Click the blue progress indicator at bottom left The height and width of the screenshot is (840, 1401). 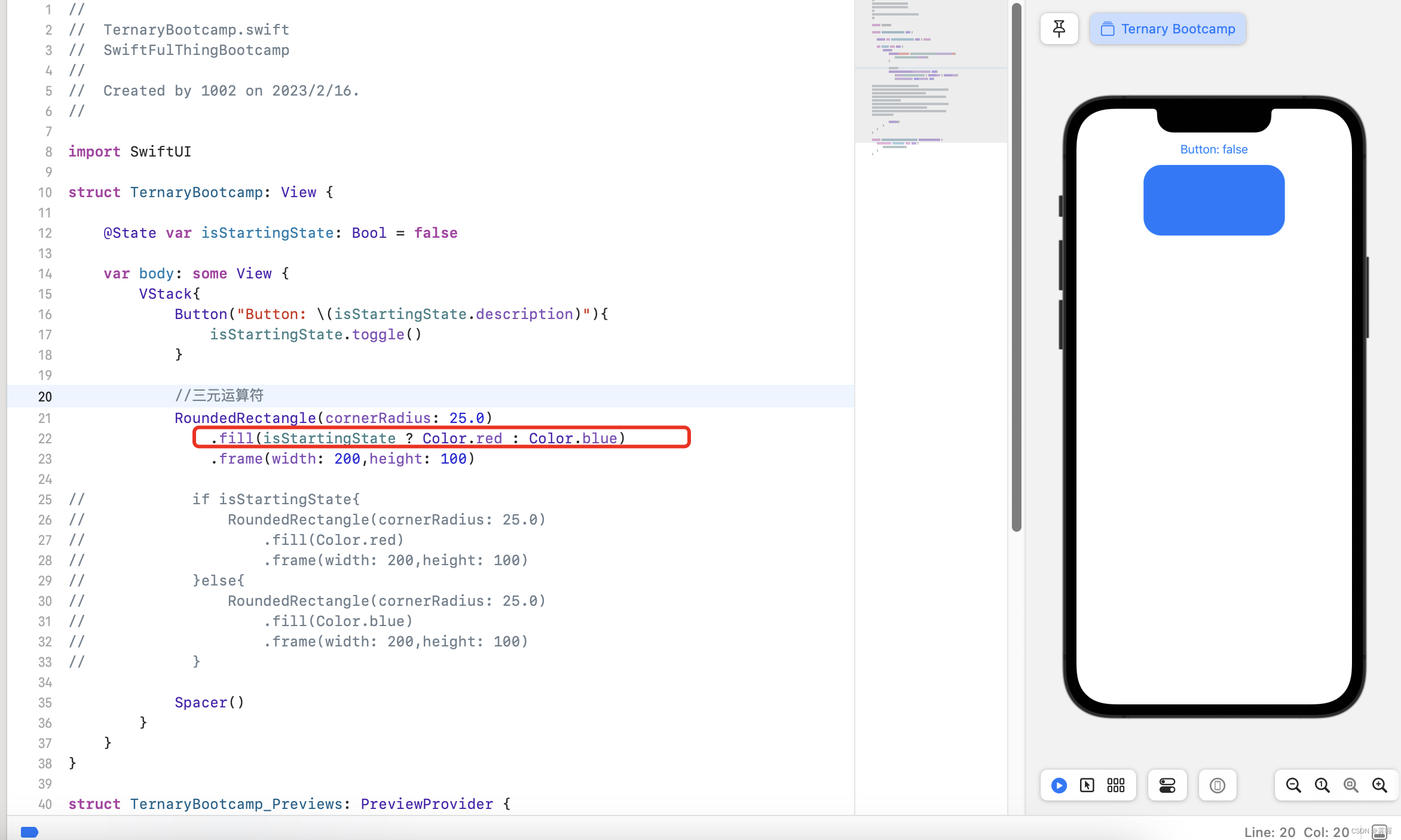click(29, 832)
